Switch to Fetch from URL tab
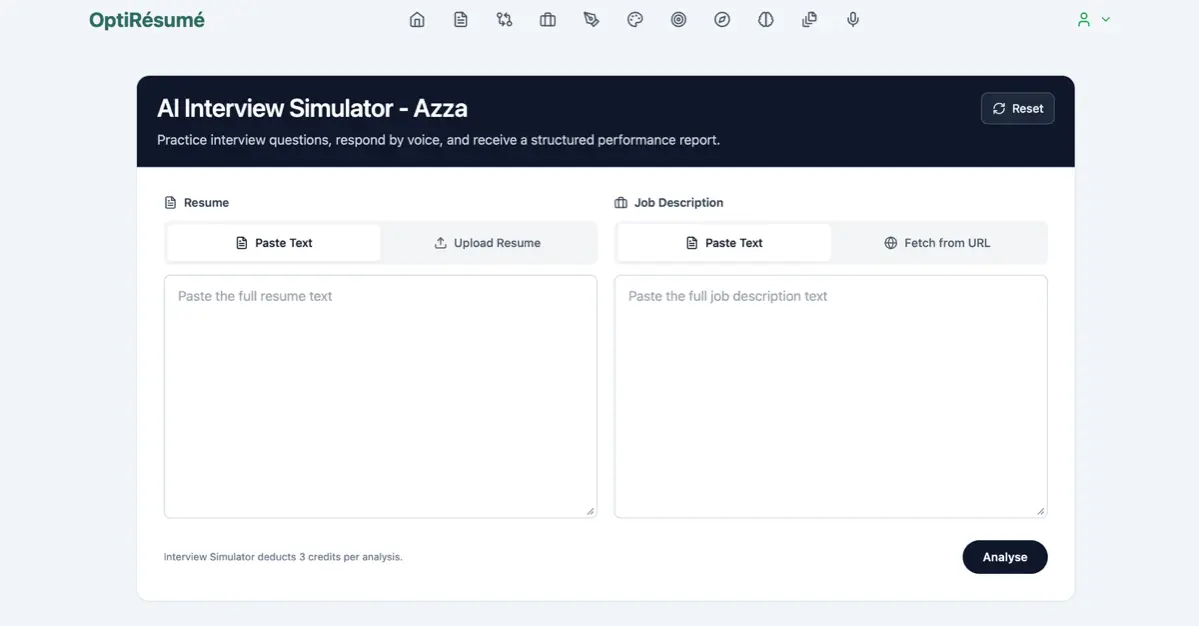The height and width of the screenshot is (626, 1199). (x=937, y=243)
